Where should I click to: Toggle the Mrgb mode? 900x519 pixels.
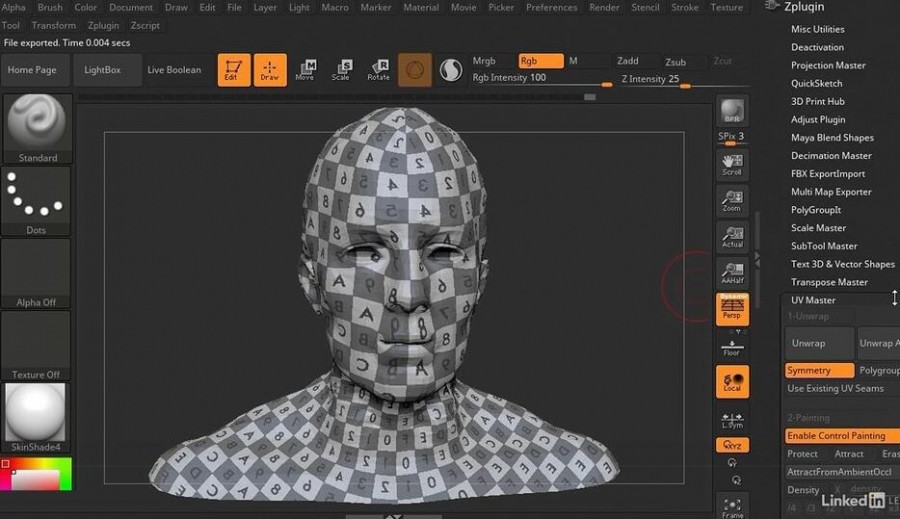[484, 61]
